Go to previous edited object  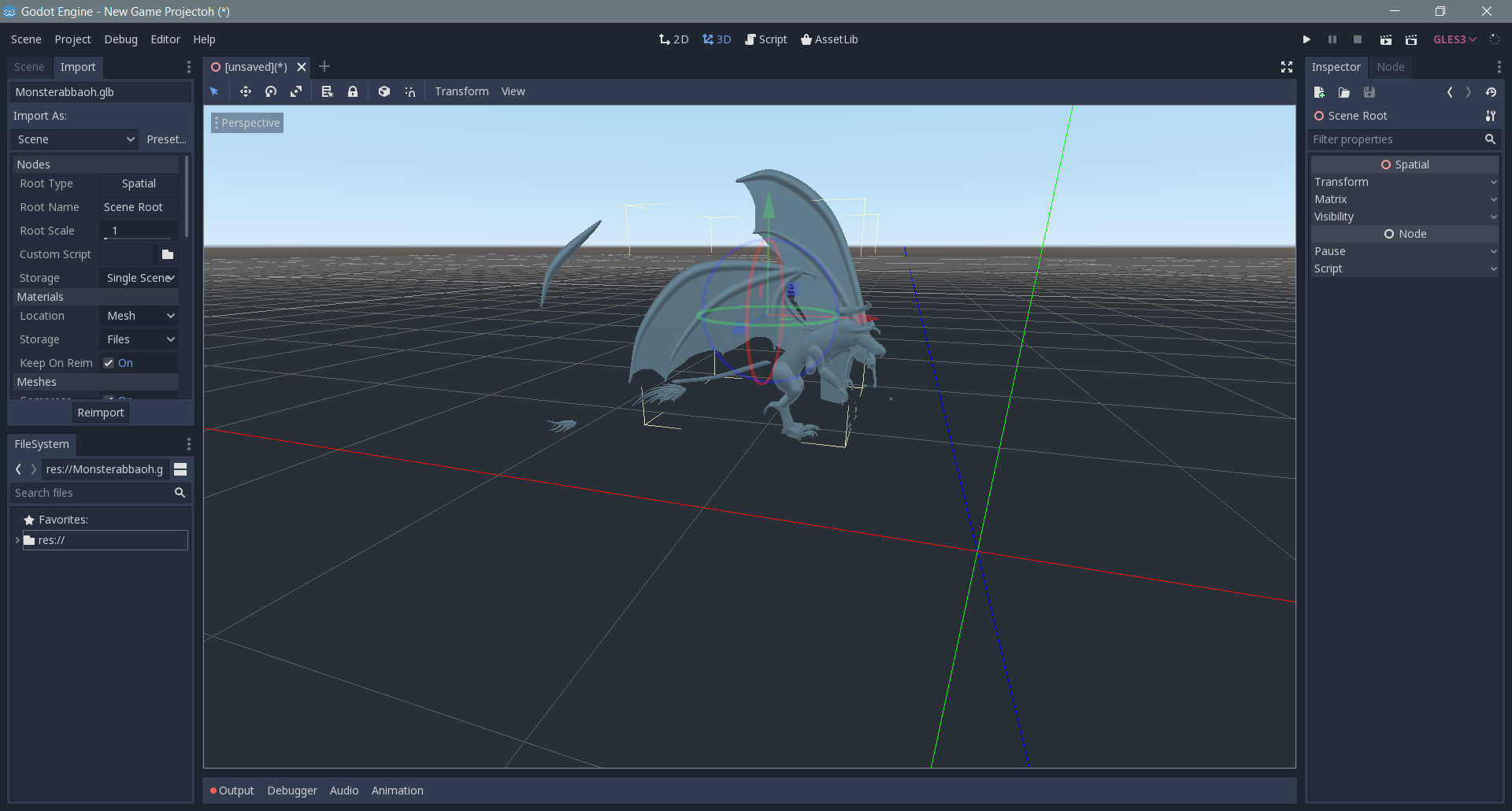[1450, 92]
